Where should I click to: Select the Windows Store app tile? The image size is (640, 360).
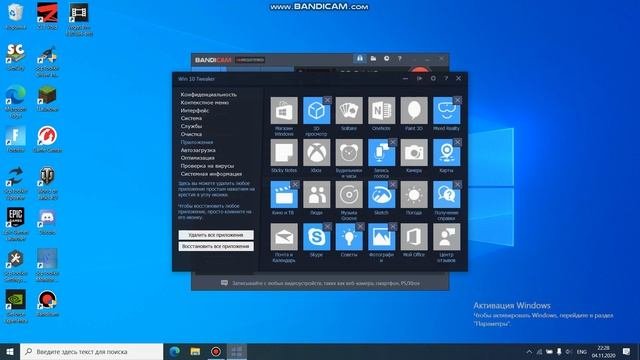click(284, 111)
